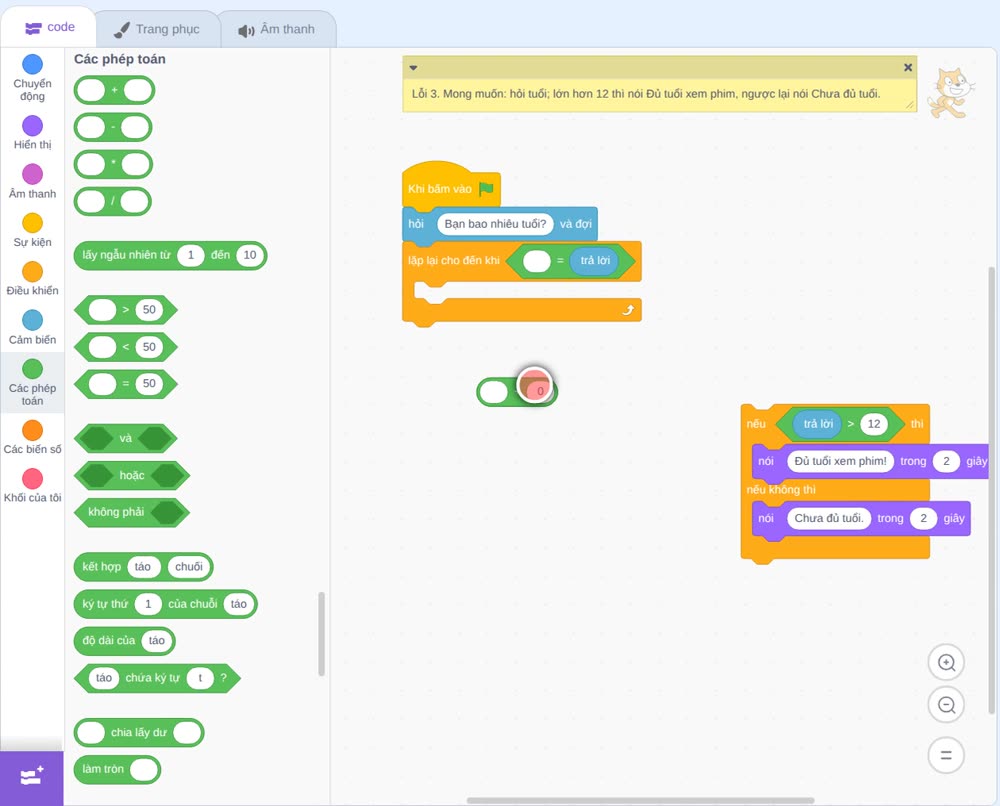Click the 'độ dài của' block
The image size is (1000, 806).
point(125,641)
